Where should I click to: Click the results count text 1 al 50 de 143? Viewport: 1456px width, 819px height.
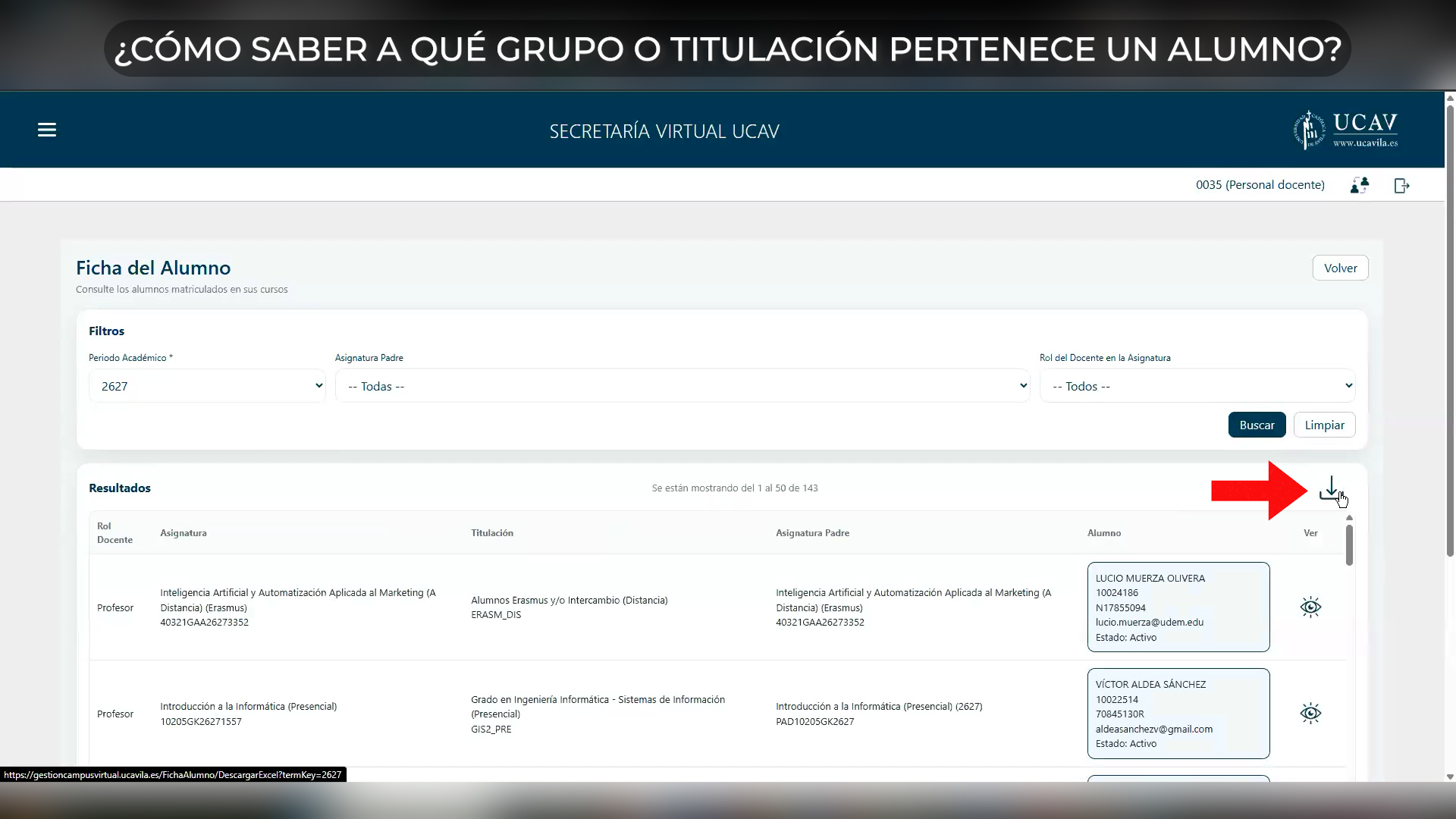coord(735,488)
